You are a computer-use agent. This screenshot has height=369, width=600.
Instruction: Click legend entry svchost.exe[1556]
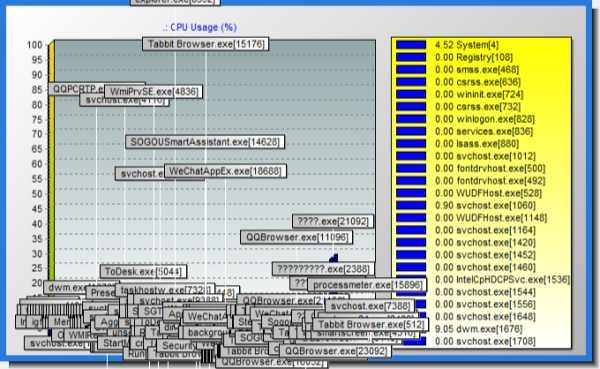pos(485,304)
